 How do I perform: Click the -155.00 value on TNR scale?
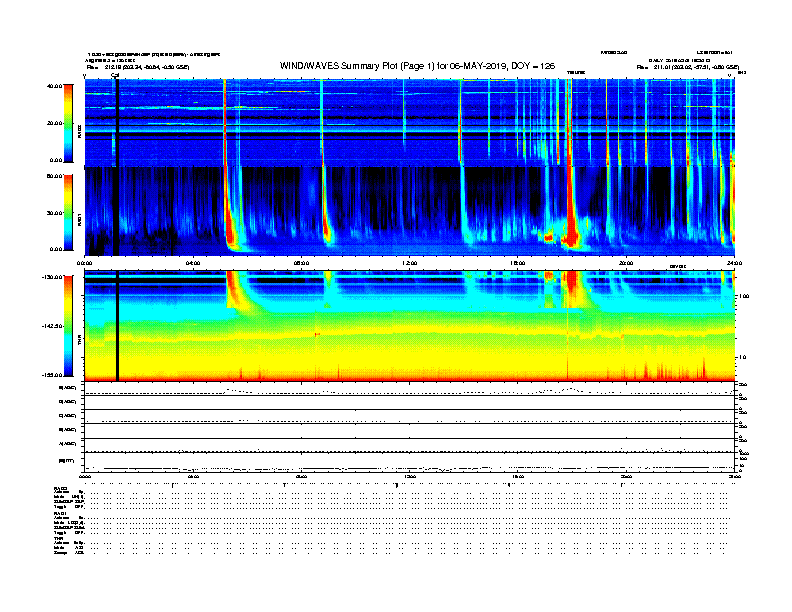52,375
